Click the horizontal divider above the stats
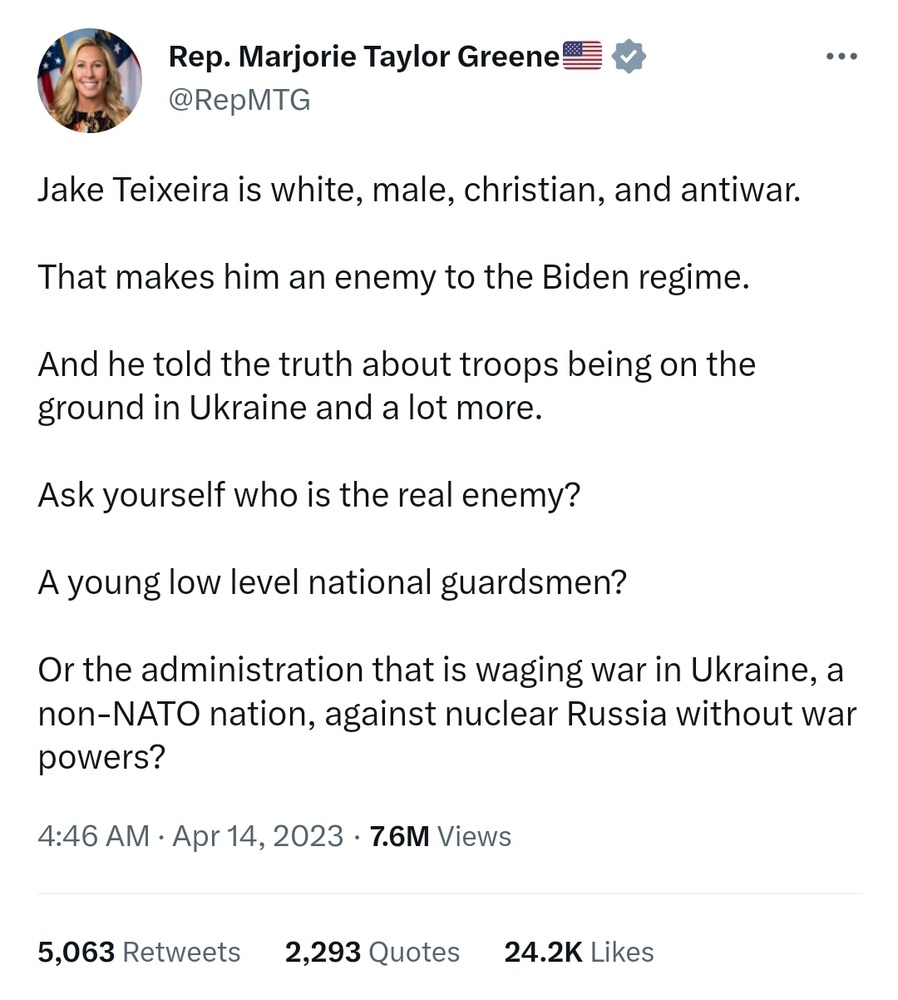The image size is (898, 1000). 449,893
